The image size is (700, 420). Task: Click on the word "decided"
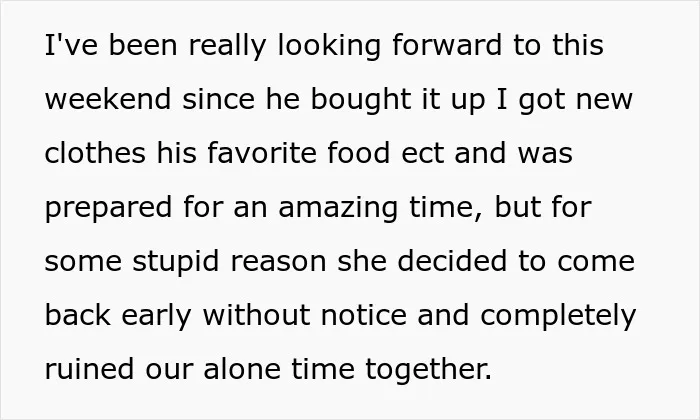coord(452,261)
